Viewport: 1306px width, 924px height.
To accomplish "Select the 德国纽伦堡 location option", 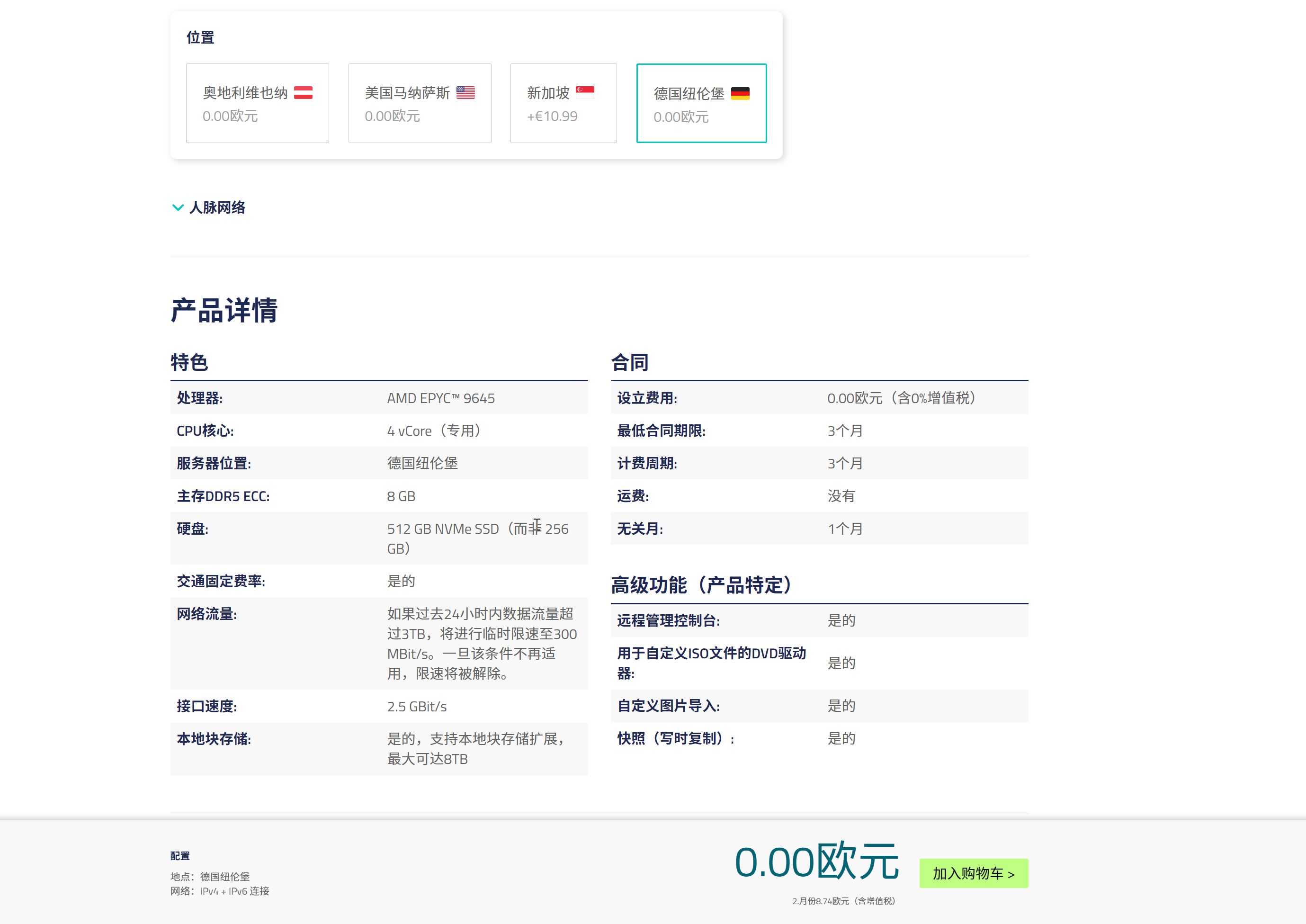I will [701, 103].
